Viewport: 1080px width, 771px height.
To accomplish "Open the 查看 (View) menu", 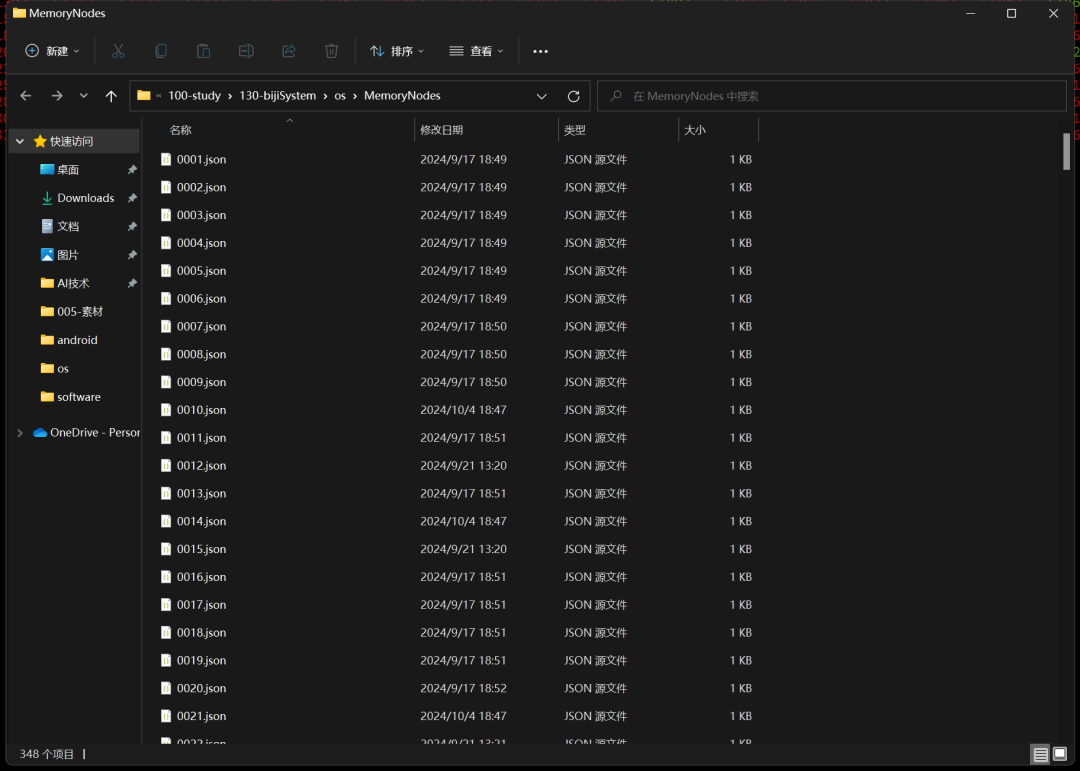I will click(x=476, y=51).
